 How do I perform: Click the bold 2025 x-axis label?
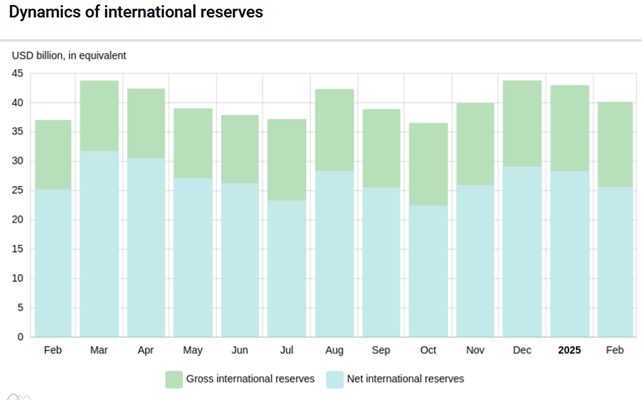[569, 350]
